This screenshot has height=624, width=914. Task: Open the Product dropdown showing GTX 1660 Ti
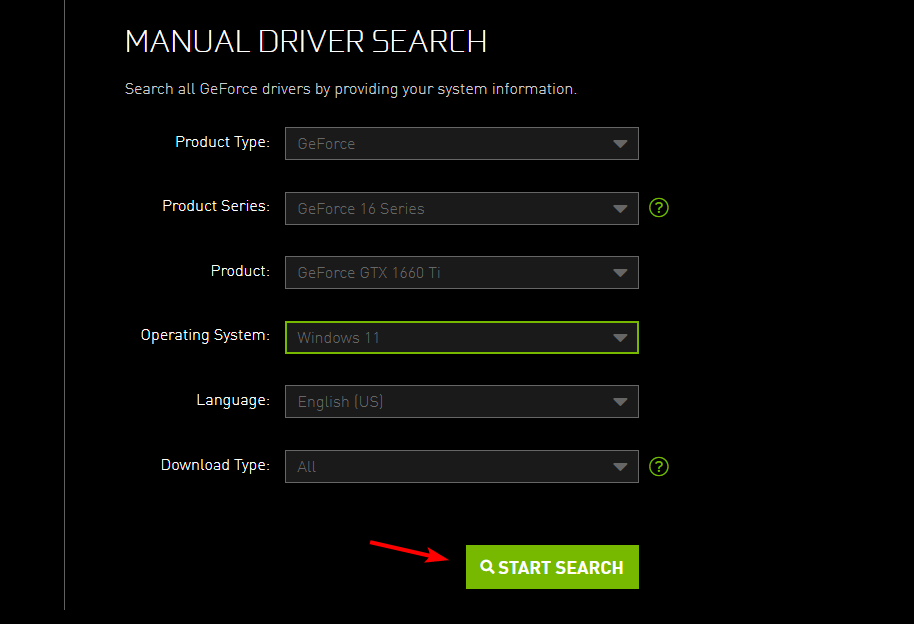[462, 272]
